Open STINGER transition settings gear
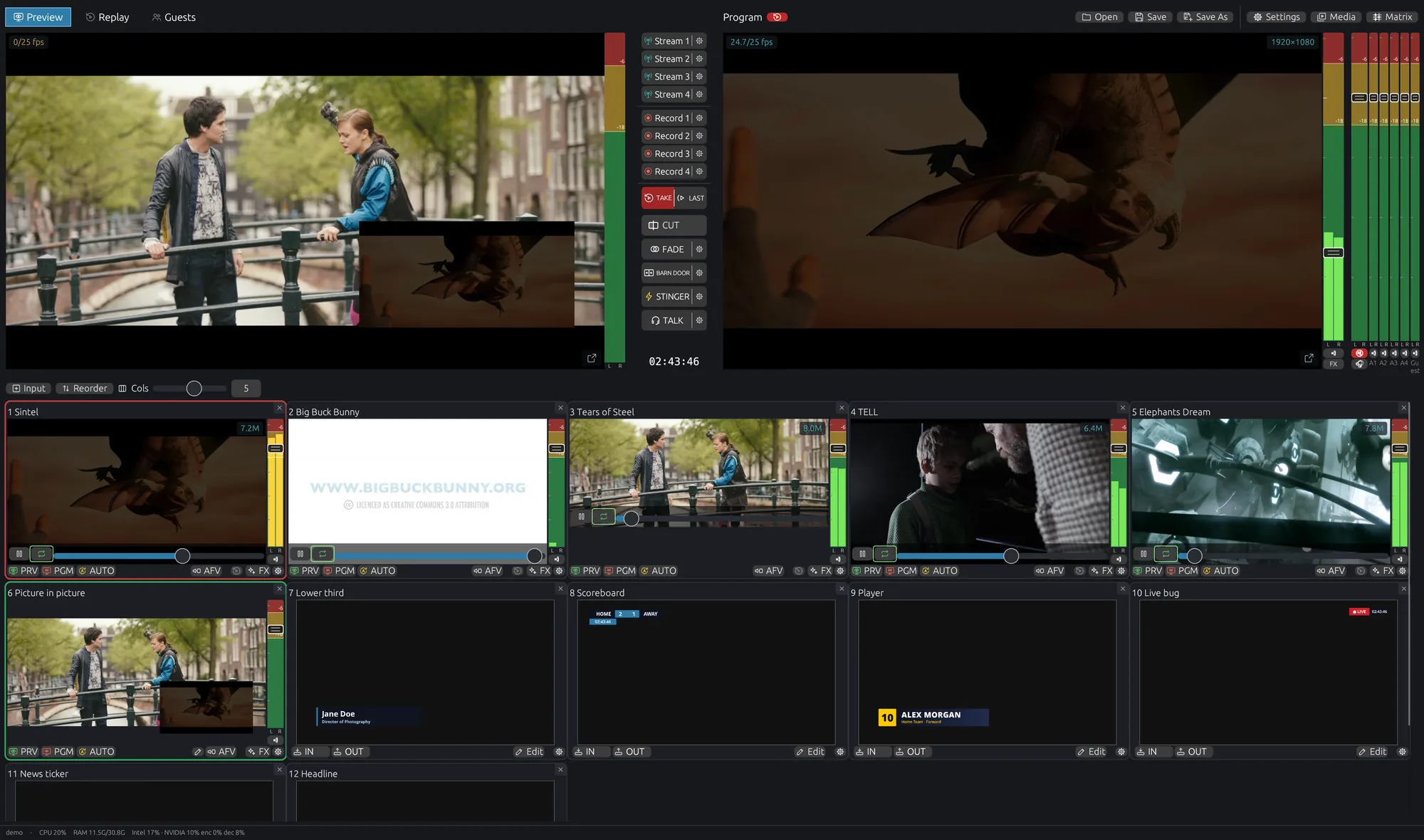Image resolution: width=1424 pixels, height=840 pixels. tap(699, 297)
